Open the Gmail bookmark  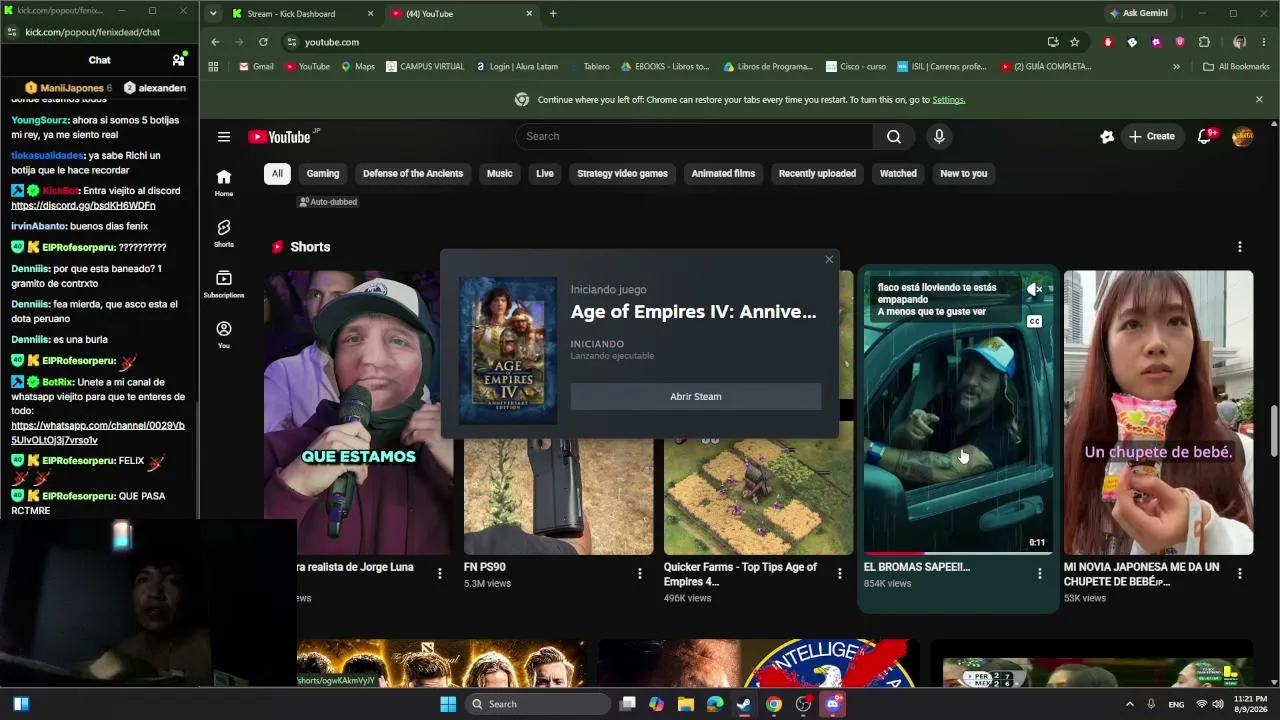(256, 67)
